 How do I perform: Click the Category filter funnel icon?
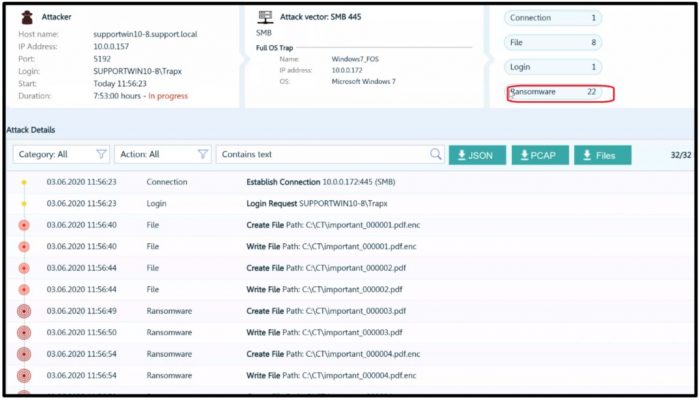coord(101,155)
